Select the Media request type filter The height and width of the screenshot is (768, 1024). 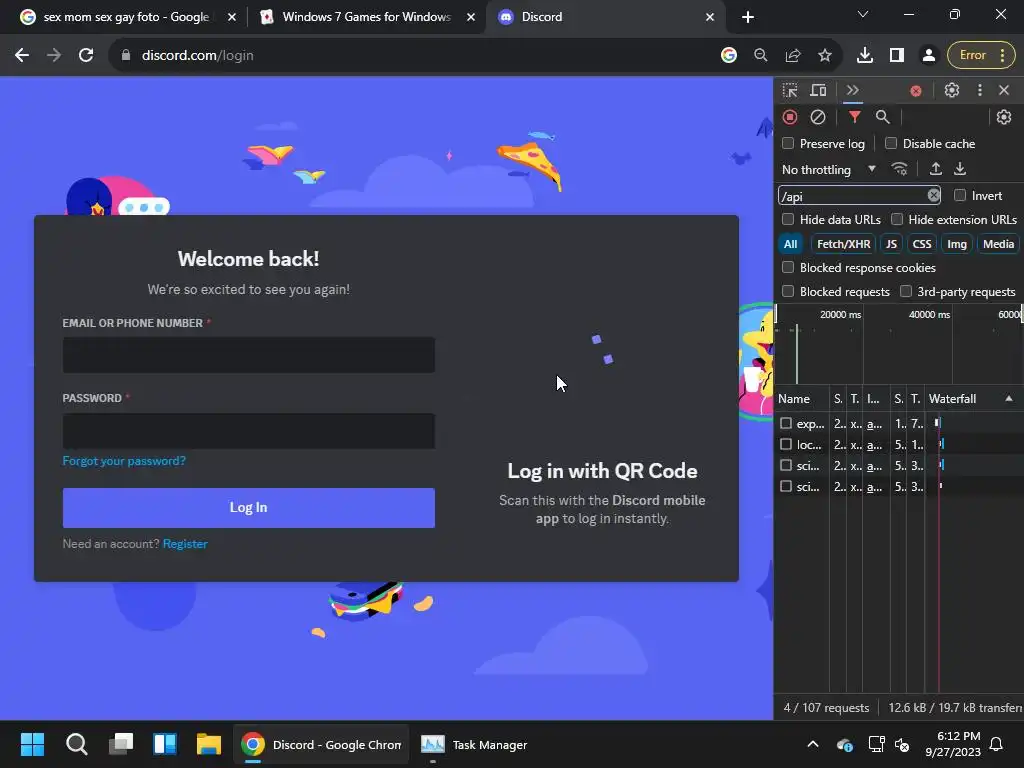998,244
